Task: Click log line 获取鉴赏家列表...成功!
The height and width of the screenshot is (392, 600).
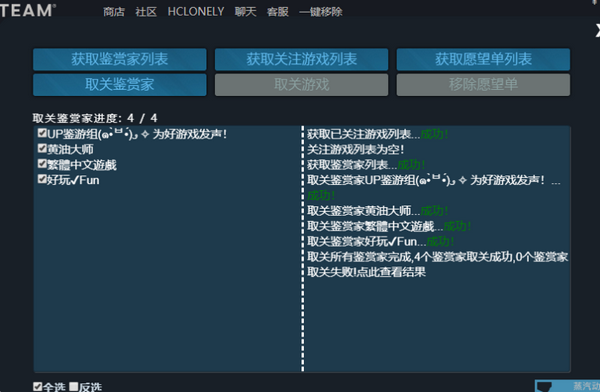Action: pos(366,165)
